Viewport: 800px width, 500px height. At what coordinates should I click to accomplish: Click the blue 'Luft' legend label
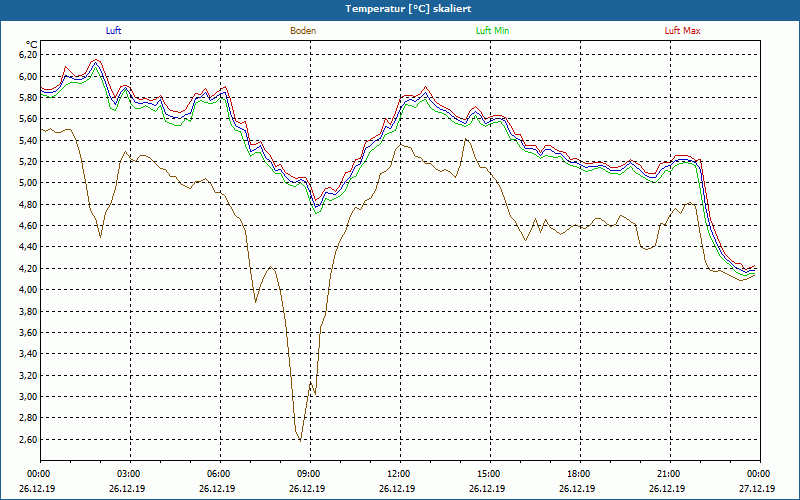point(113,31)
